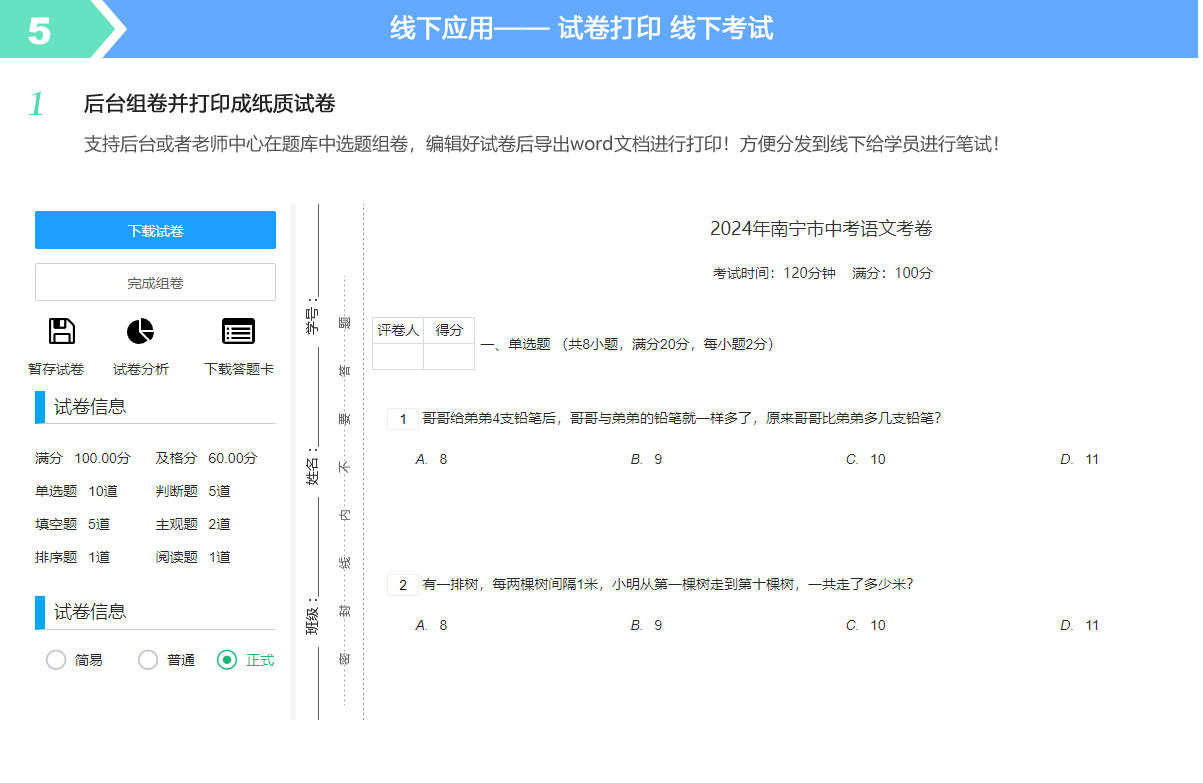Image resolution: width=1203 pixels, height=783 pixels.
Task: Click the 试卷分析 label
Action: (141, 369)
